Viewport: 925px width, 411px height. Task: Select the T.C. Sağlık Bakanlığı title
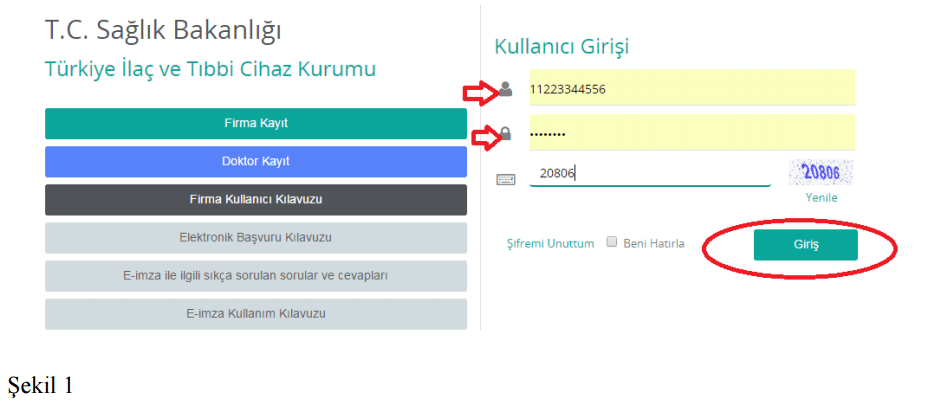coord(163,31)
